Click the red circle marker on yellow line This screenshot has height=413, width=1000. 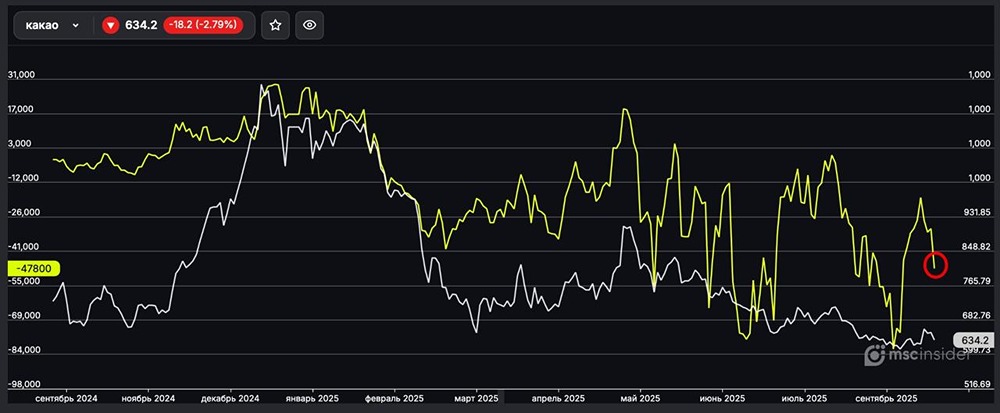(936, 265)
